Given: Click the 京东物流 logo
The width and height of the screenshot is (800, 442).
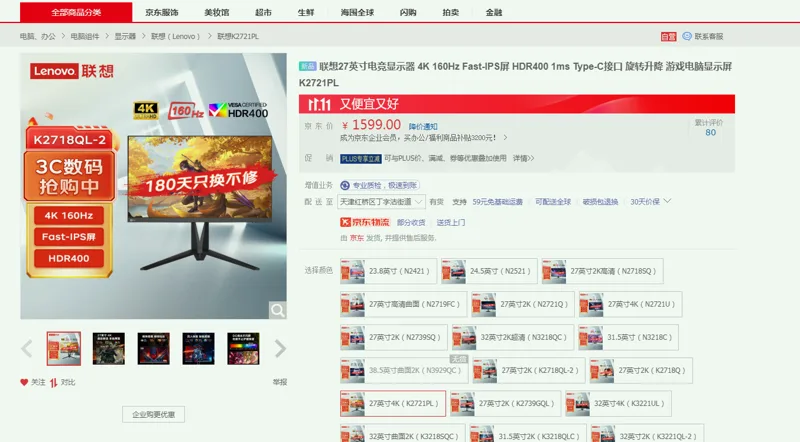Looking at the screenshot, I should 365,222.
